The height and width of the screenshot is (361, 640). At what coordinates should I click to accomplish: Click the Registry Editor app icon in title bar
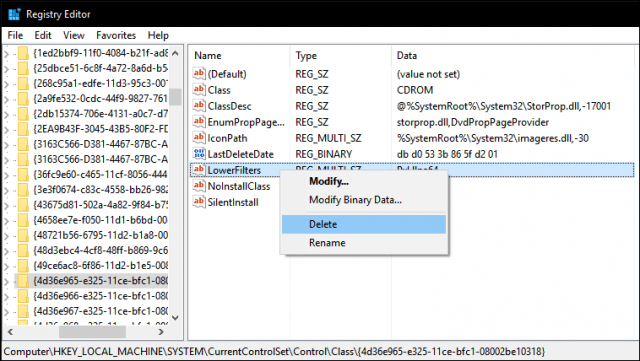(14, 14)
